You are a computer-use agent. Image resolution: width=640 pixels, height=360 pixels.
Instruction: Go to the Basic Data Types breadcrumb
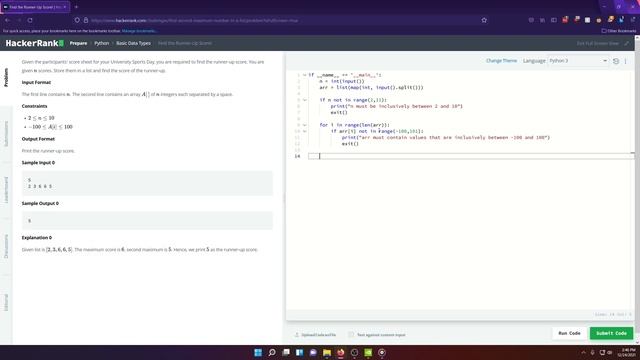[x=133, y=43]
